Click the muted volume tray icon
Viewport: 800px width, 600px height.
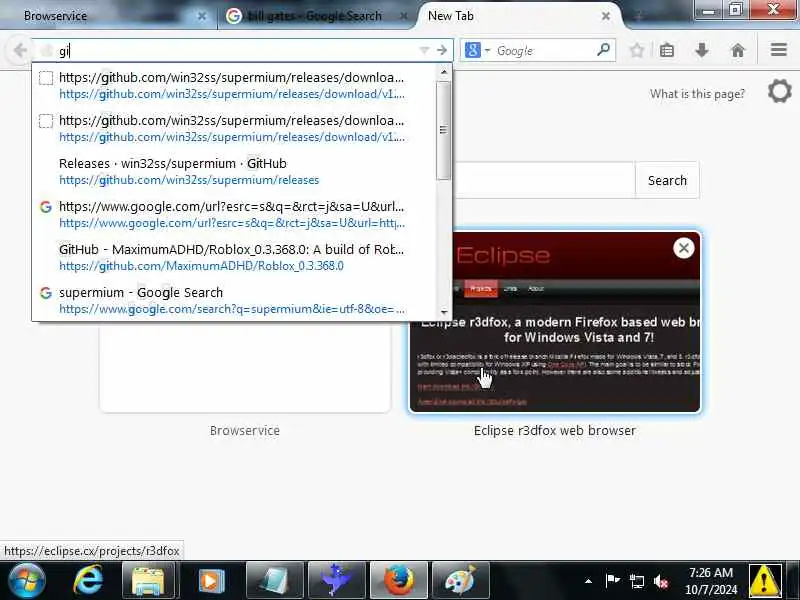click(661, 581)
